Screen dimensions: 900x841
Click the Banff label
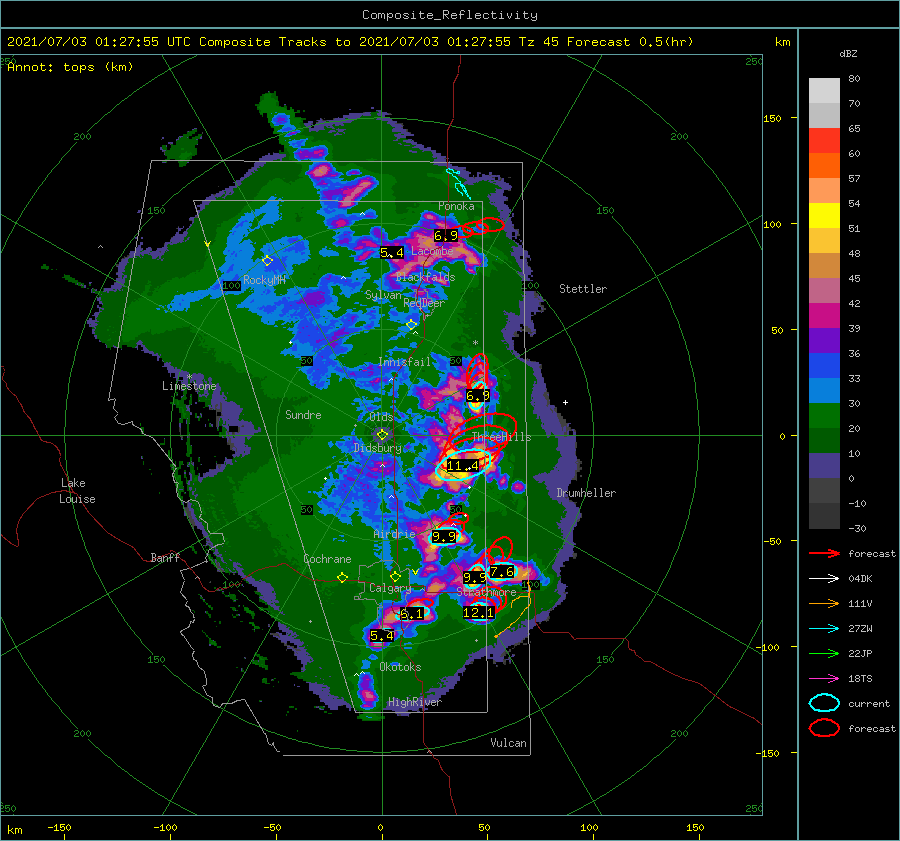165,557
